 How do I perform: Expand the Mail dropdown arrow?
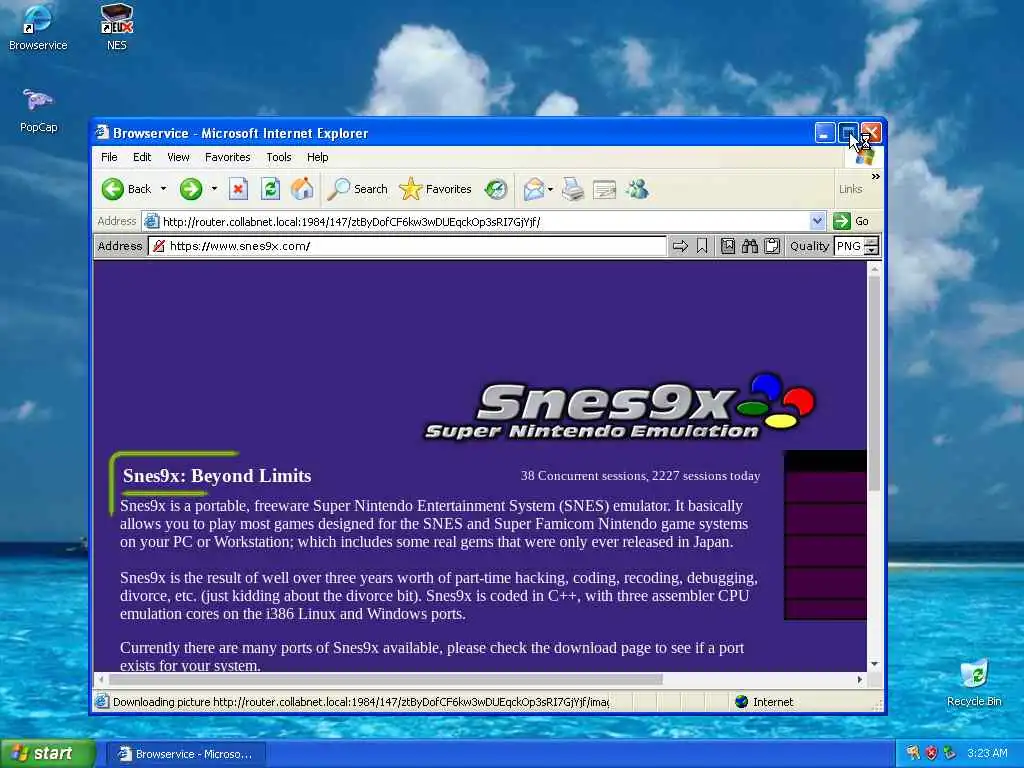pos(551,189)
